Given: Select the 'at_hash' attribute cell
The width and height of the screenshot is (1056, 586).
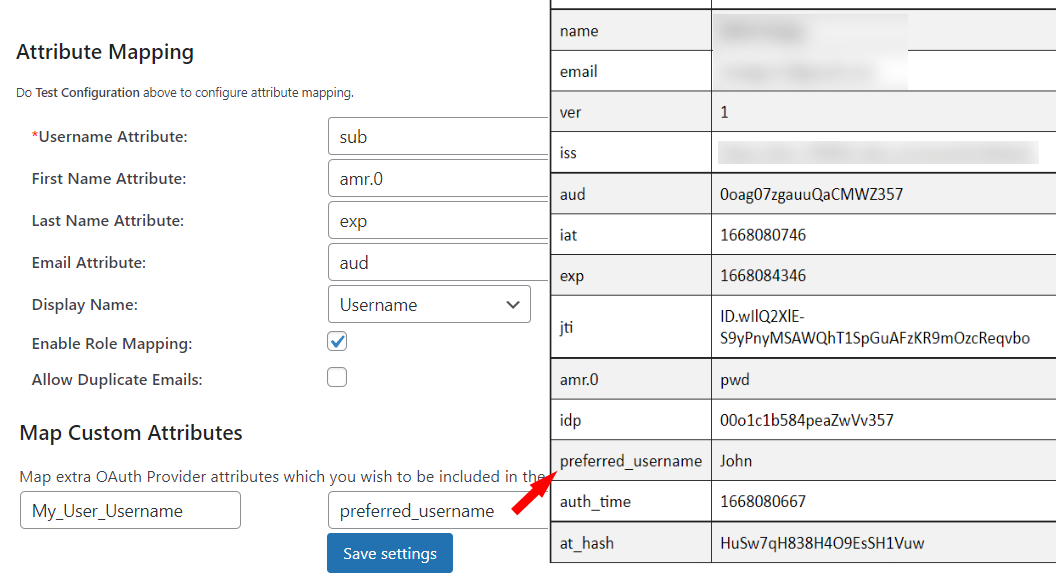Looking at the screenshot, I should 631,542.
